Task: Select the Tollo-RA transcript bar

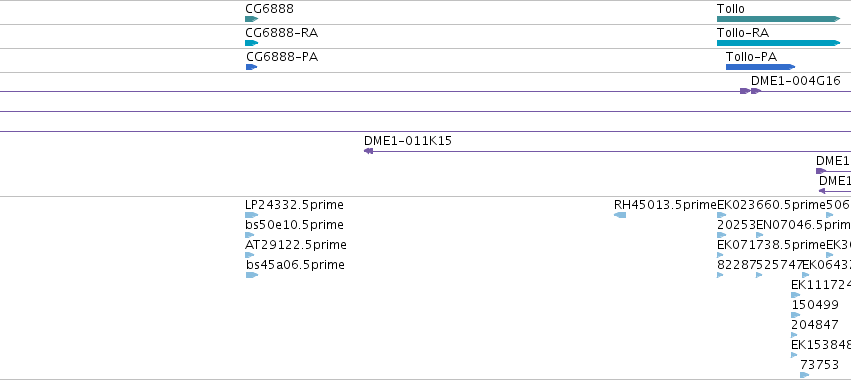Action: [x=778, y=43]
